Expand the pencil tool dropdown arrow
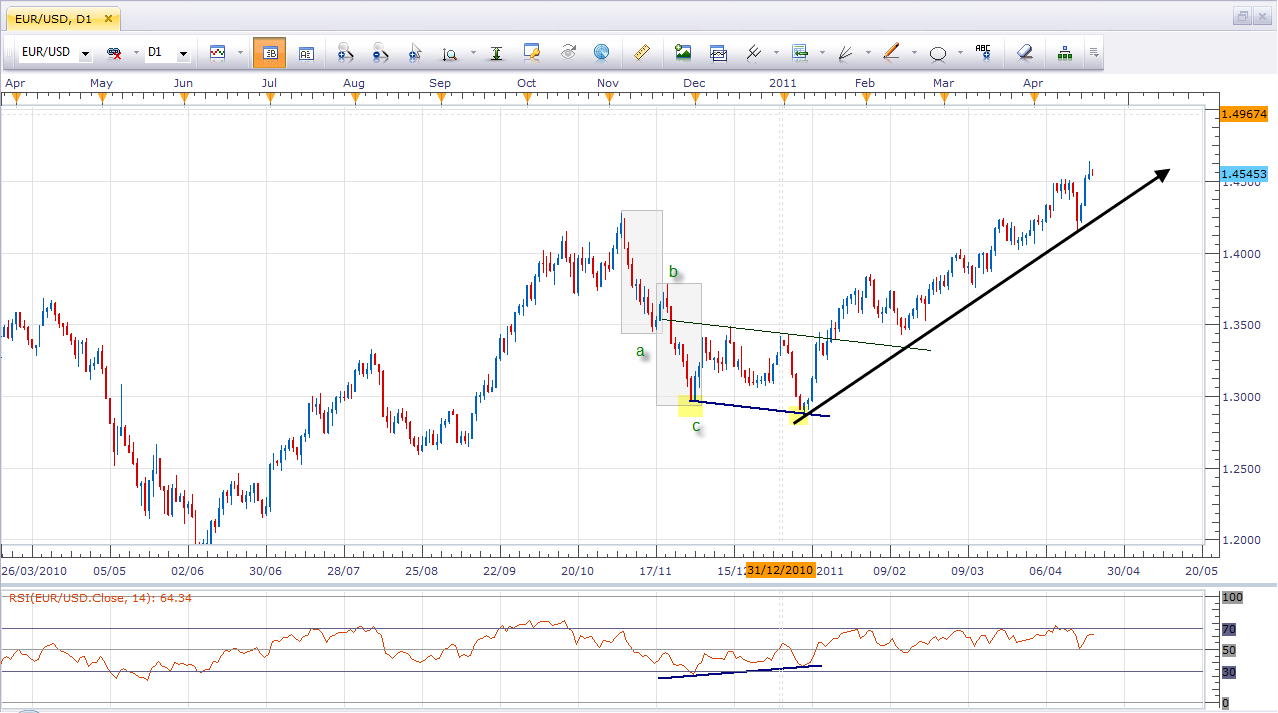This screenshot has height=713, width=1278. (x=914, y=53)
